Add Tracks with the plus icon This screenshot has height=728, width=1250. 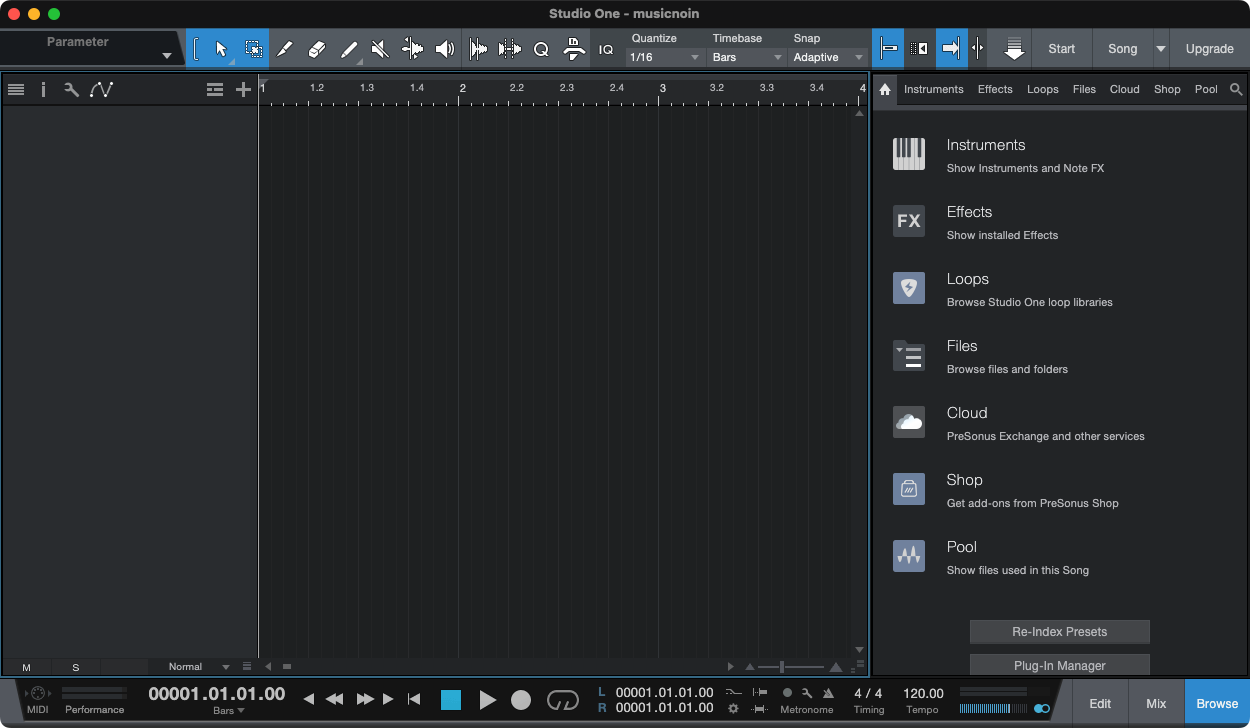(x=243, y=89)
